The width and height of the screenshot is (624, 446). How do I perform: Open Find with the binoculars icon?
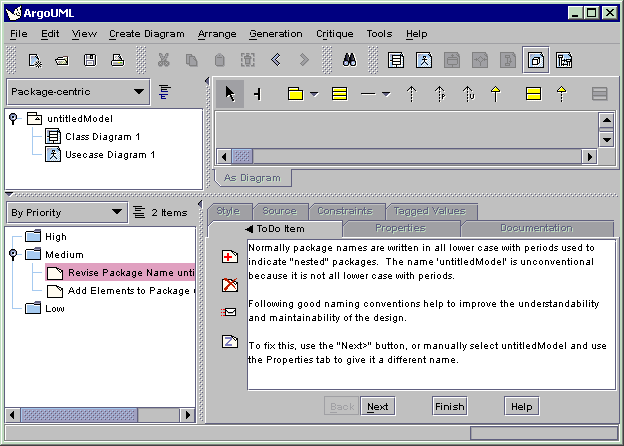tap(349, 60)
